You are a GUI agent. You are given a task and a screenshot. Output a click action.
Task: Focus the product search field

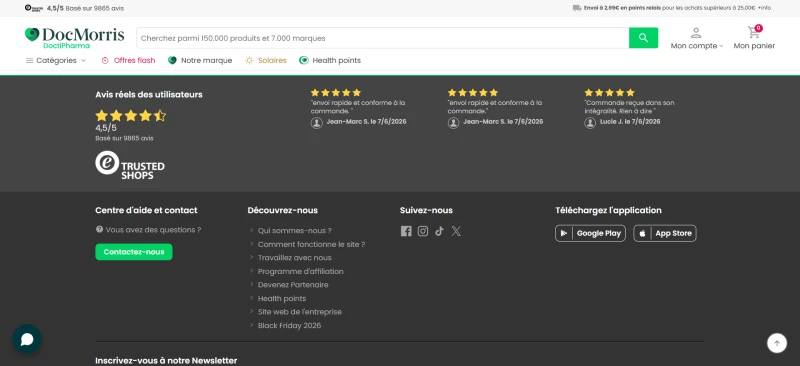click(383, 38)
